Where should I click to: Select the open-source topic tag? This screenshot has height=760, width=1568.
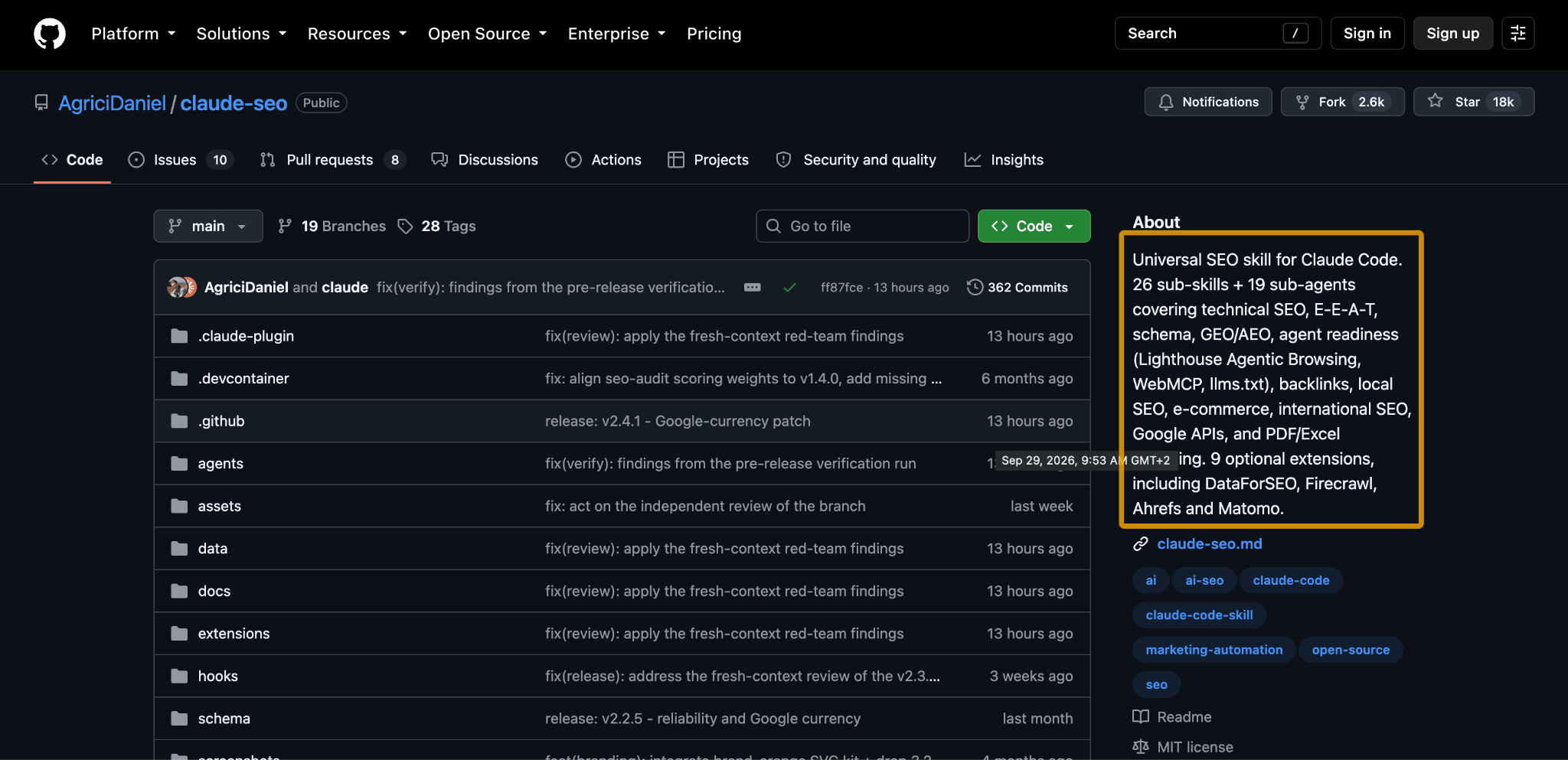click(1351, 651)
